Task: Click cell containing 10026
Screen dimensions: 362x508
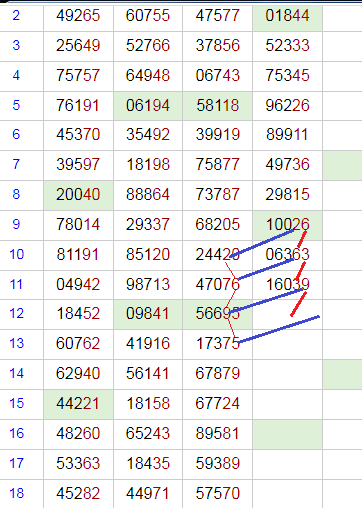Action: 287,225
